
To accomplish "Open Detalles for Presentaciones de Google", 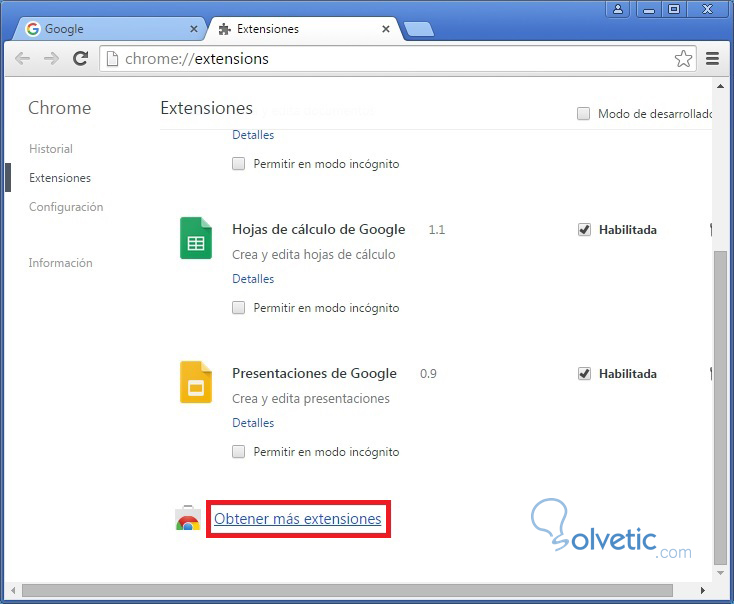I will 253,423.
